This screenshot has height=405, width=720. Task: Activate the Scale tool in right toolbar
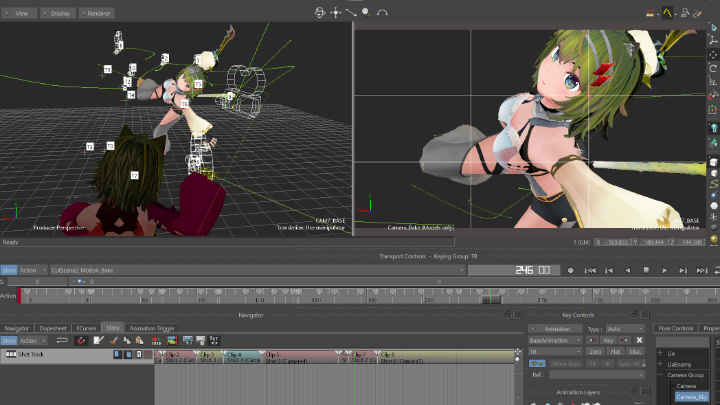[713, 82]
